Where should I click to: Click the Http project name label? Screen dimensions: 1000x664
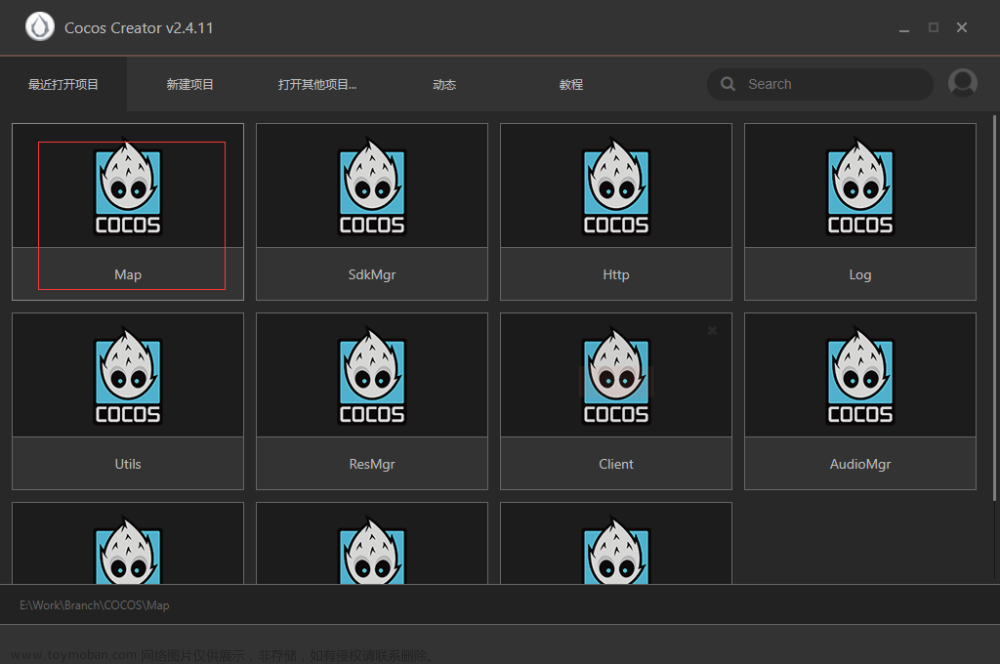(x=616, y=274)
